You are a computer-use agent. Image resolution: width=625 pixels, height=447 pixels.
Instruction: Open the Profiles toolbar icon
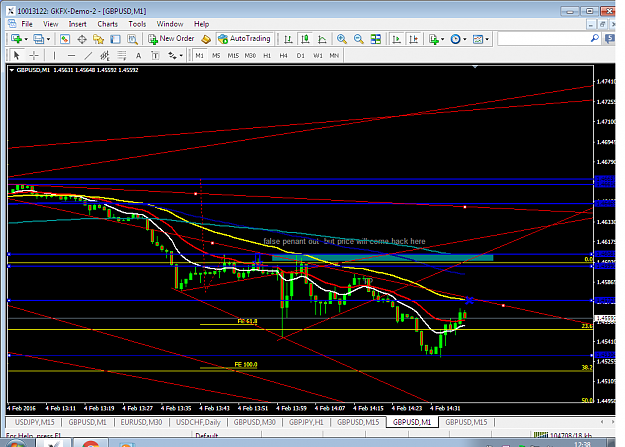coord(38,39)
